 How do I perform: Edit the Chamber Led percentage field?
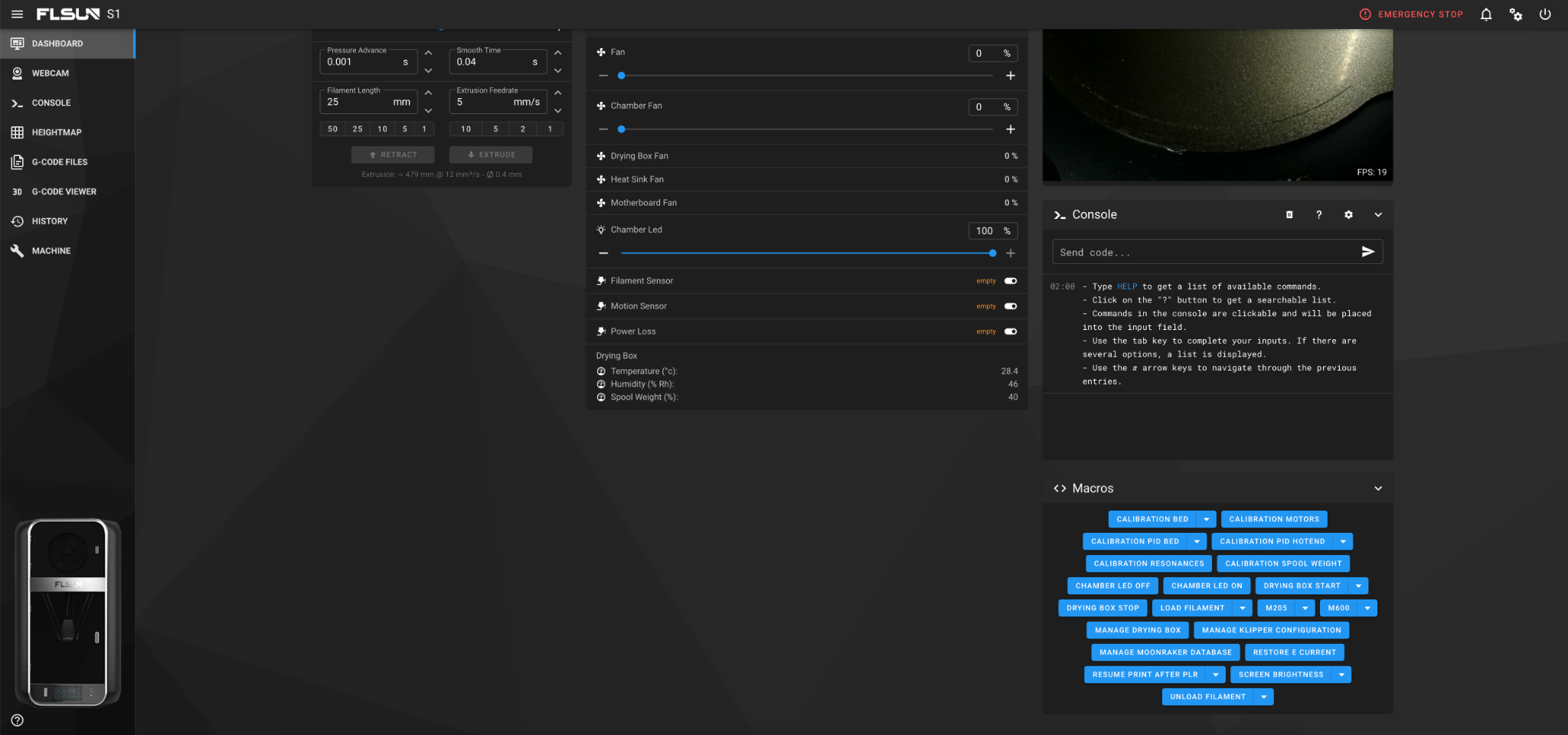(x=993, y=231)
